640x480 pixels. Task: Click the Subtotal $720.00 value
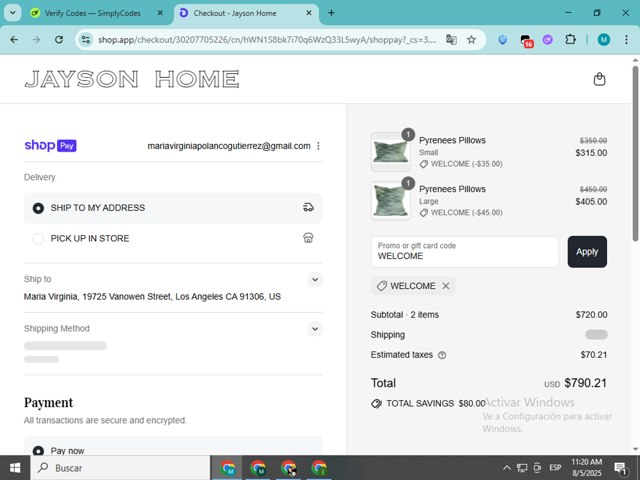point(591,315)
